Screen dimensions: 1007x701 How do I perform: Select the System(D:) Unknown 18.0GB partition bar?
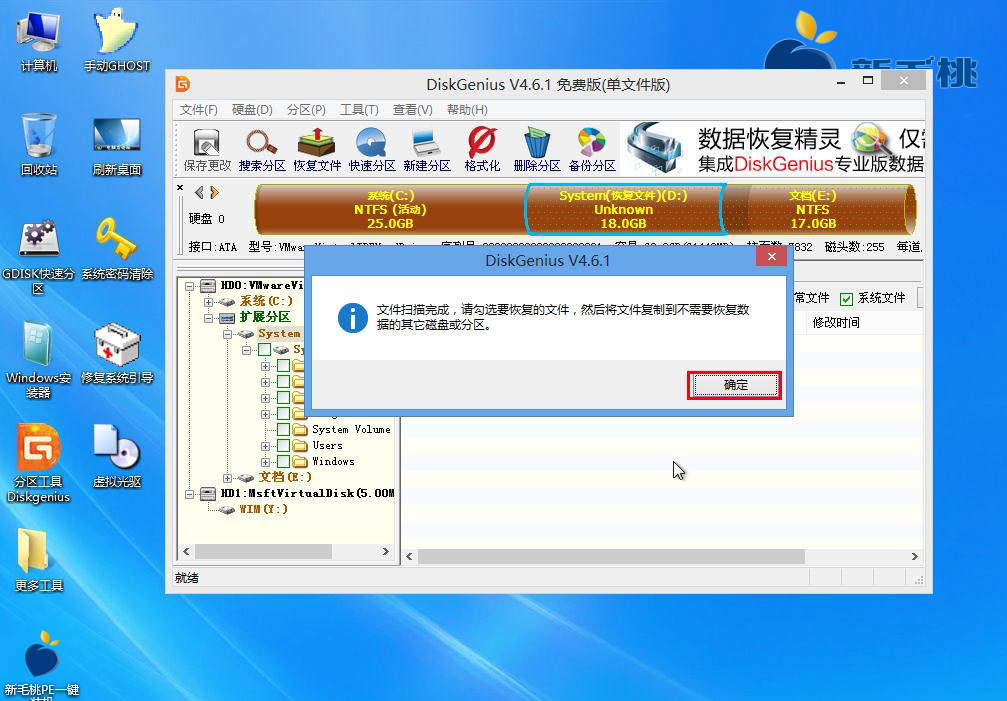coord(623,209)
